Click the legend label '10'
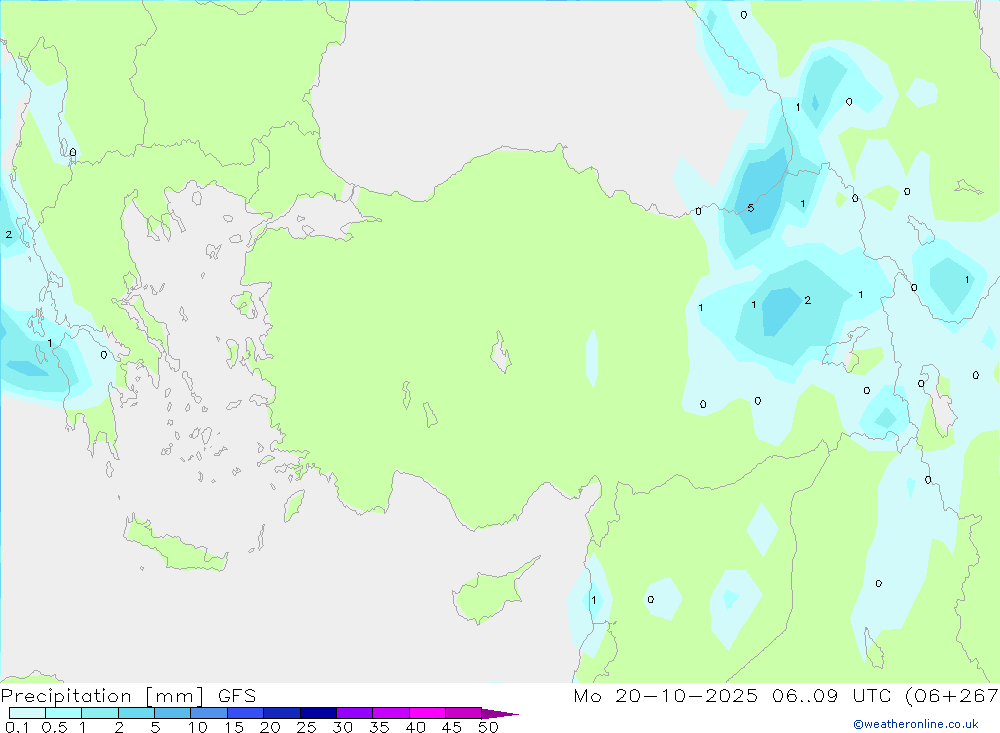This screenshot has height=733, width=1000. pos(198,727)
